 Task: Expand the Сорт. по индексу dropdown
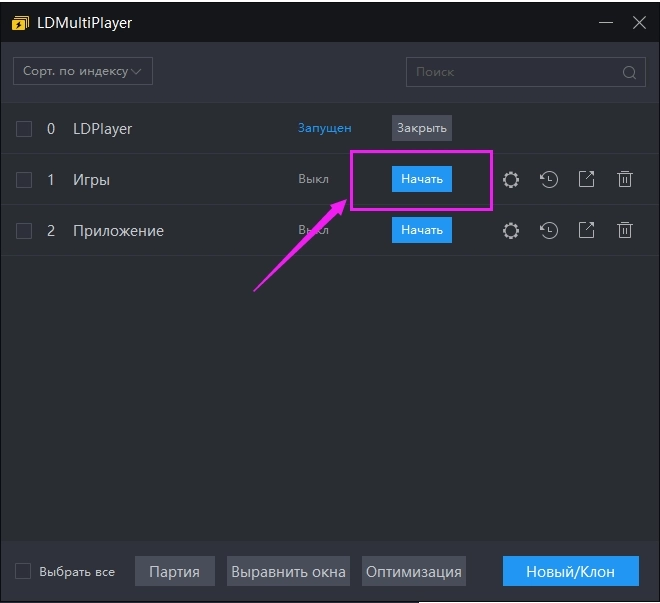click(x=83, y=71)
